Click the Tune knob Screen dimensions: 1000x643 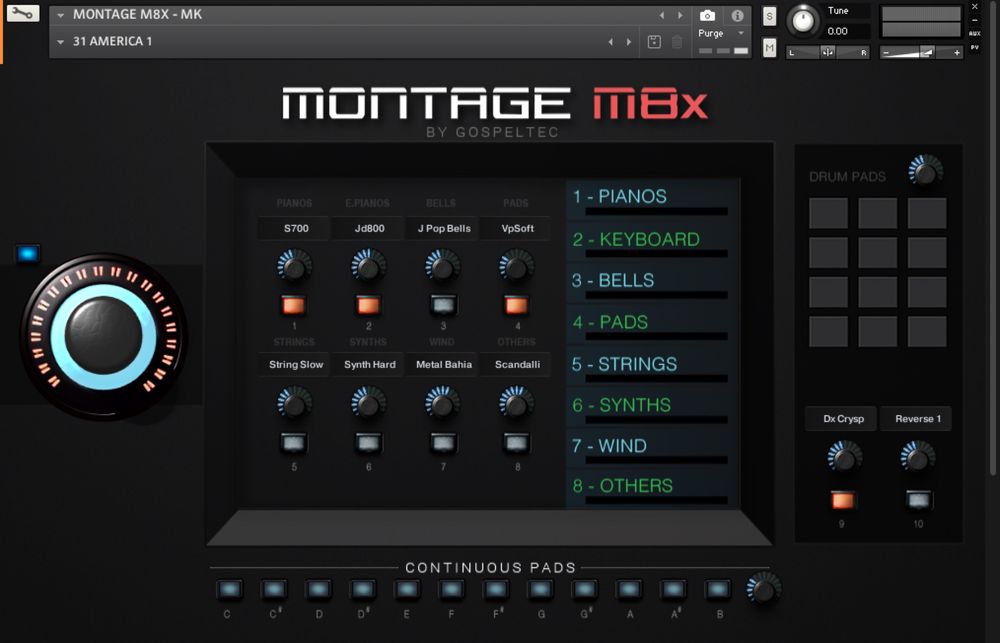[803, 20]
